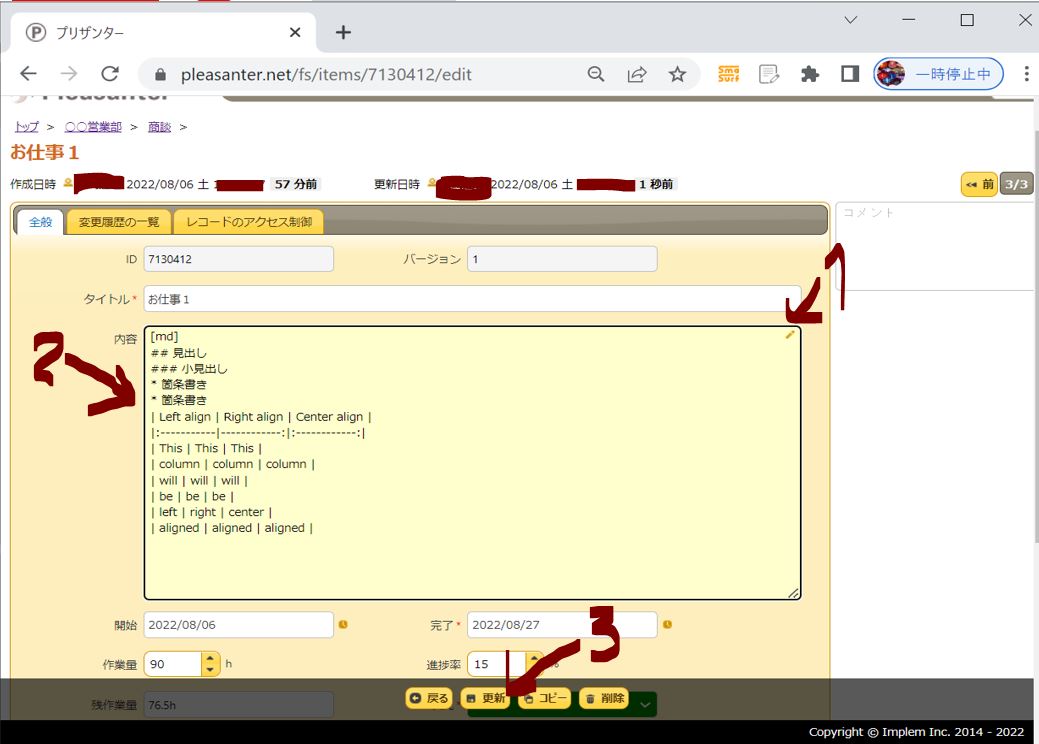Image resolution: width=1039 pixels, height=744 pixels.
Task: Click the '1 秒前' updated time text
Action: coord(655,184)
